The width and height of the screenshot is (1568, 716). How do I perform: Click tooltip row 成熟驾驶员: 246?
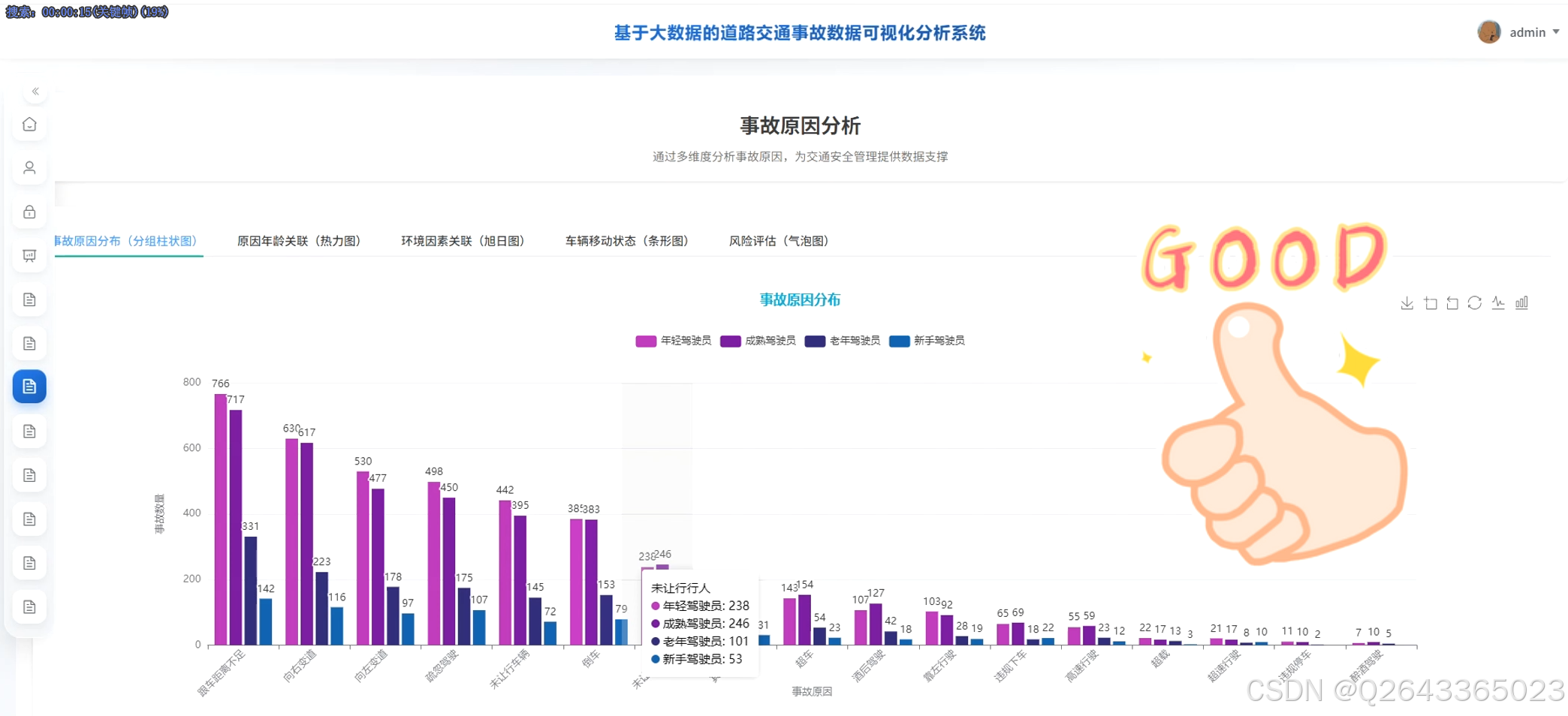click(x=700, y=624)
